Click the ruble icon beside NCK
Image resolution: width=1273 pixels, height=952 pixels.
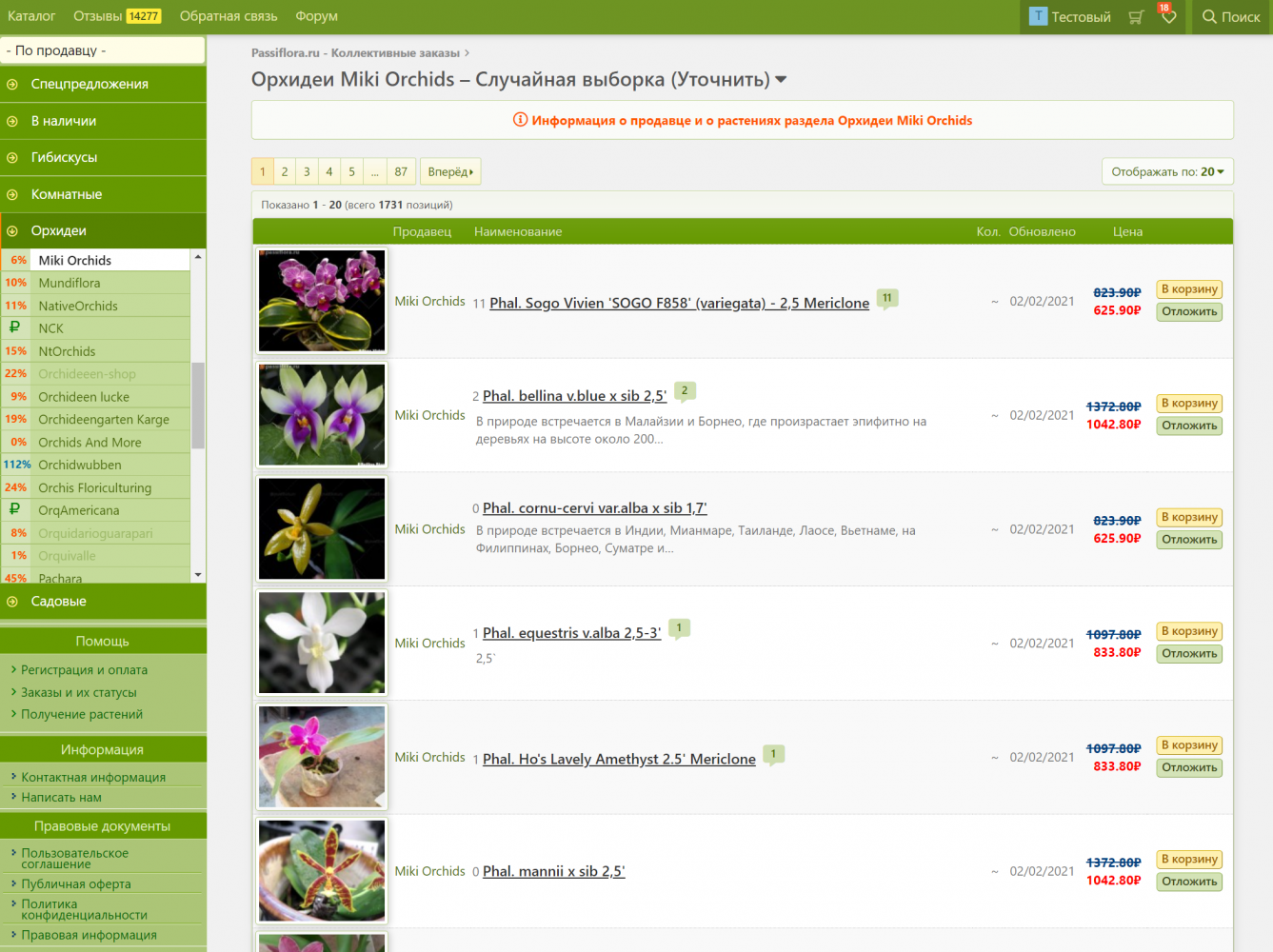14,327
